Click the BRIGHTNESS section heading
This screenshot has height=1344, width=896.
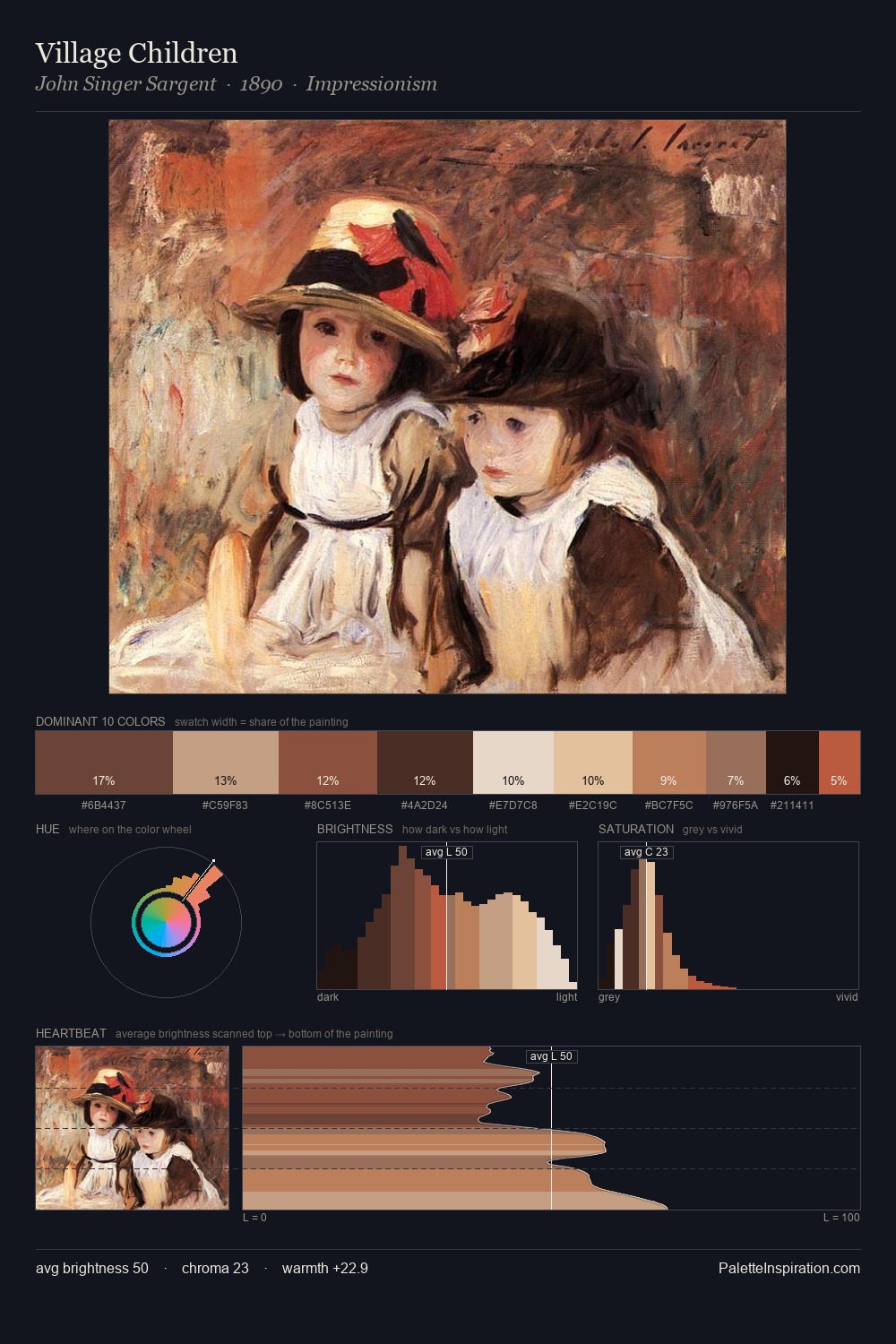point(355,829)
